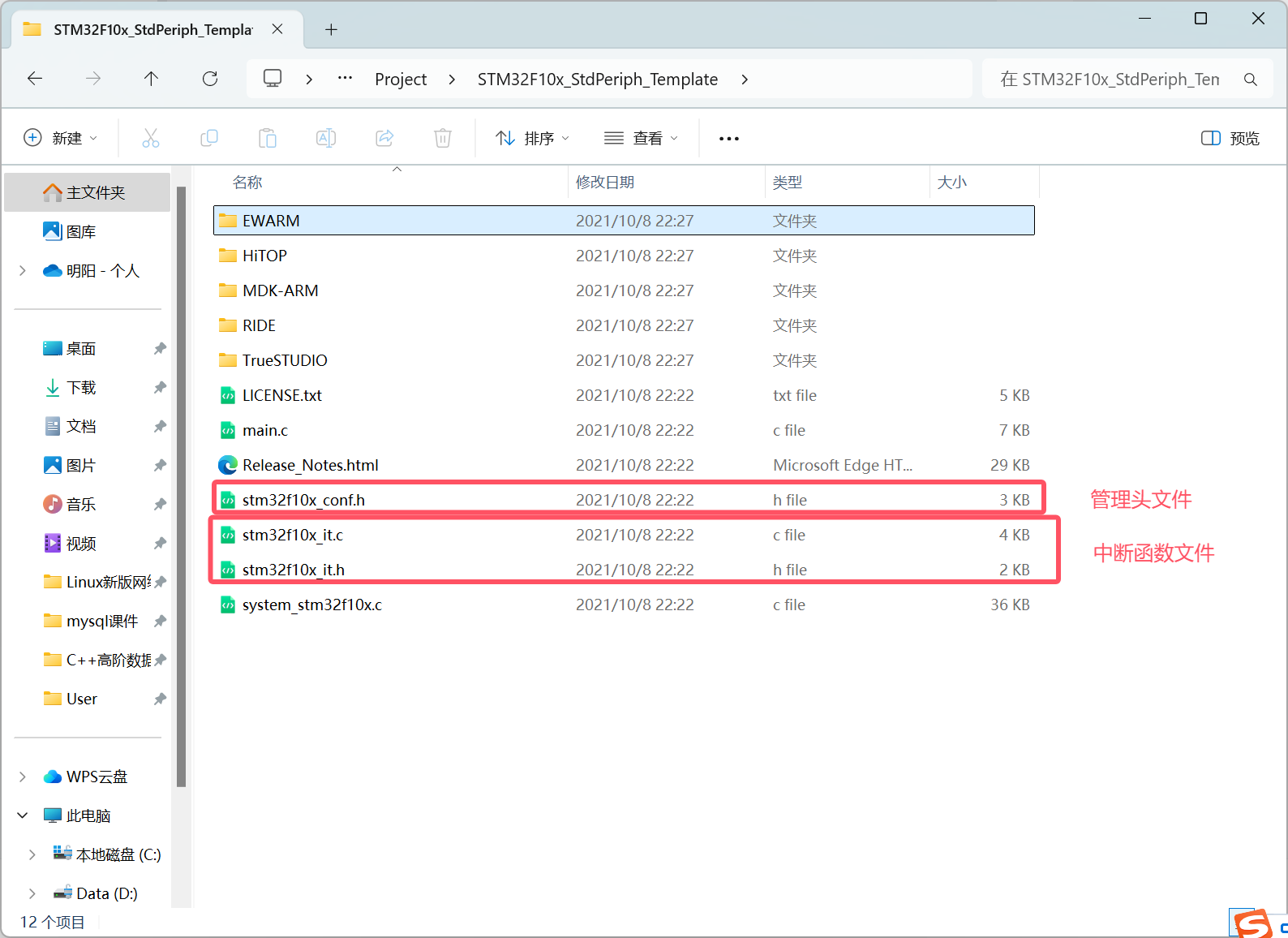The width and height of the screenshot is (1288, 938).
Task: Toggle the 预览 preview pane
Action: tap(1230, 138)
